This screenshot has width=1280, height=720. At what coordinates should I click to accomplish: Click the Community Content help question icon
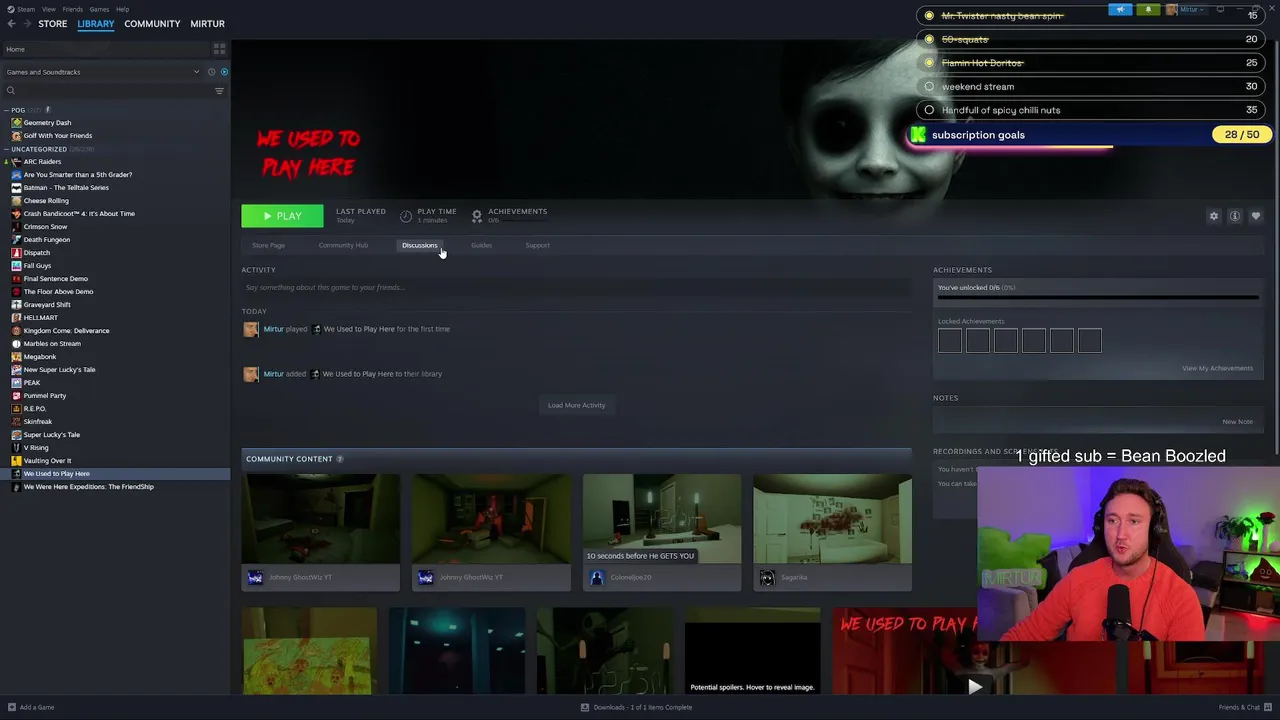[340, 459]
